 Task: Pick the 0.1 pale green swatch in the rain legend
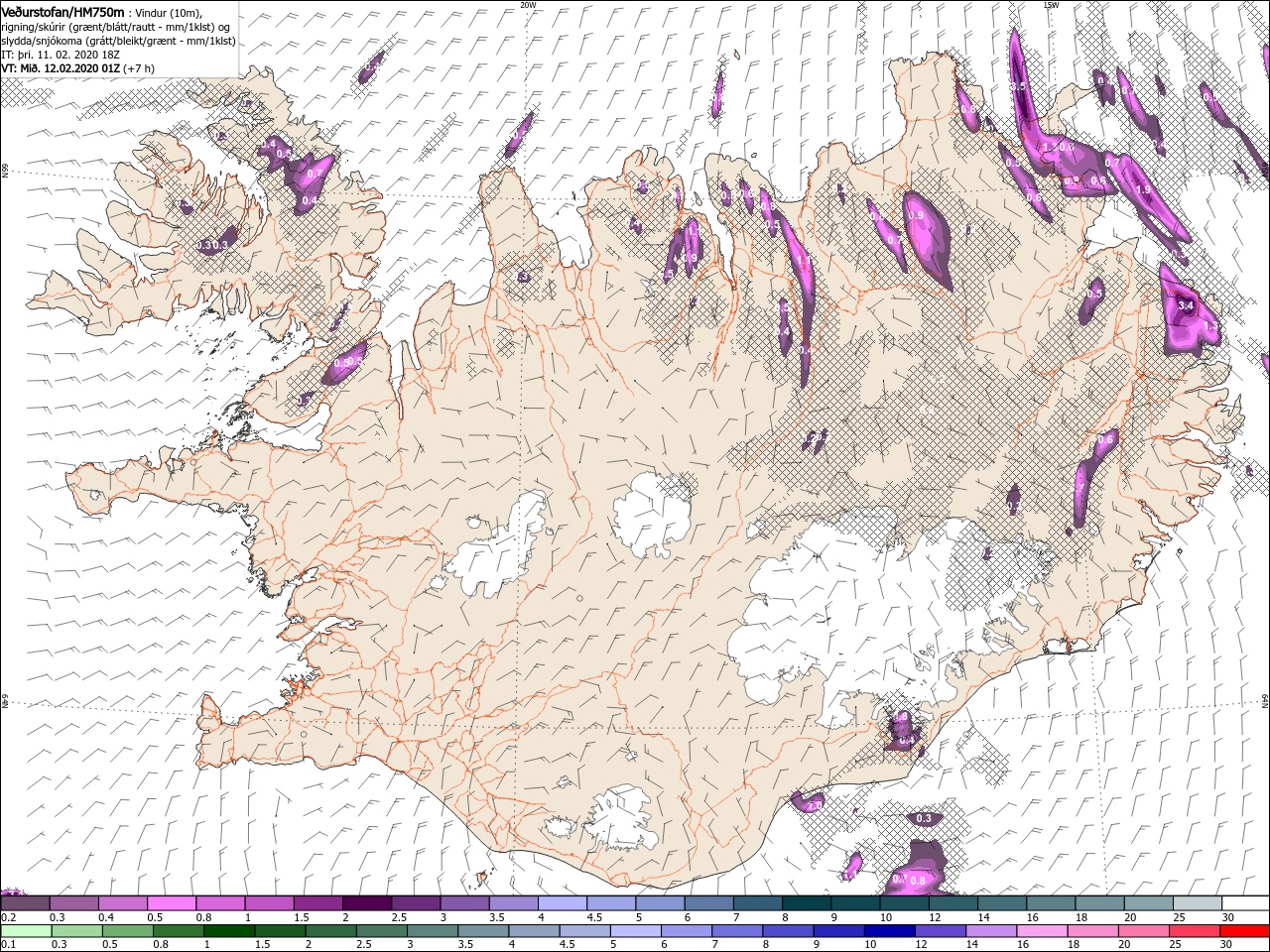[26, 931]
